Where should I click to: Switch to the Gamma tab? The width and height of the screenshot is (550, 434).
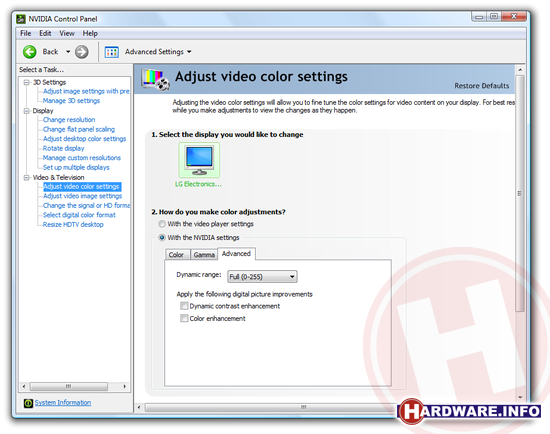point(204,255)
